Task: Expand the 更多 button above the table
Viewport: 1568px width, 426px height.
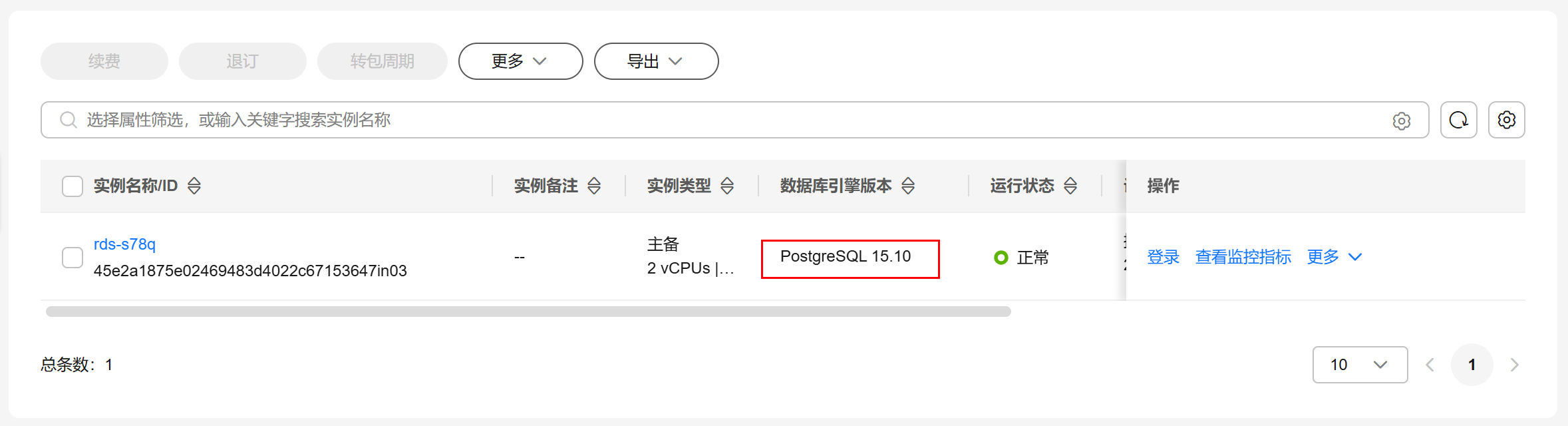Action: point(520,61)
